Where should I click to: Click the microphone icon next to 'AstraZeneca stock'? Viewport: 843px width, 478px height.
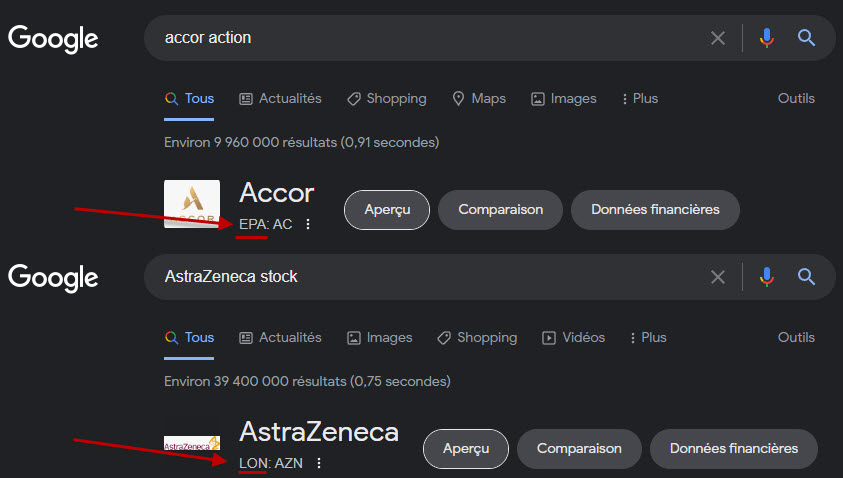tap(767, 277)
